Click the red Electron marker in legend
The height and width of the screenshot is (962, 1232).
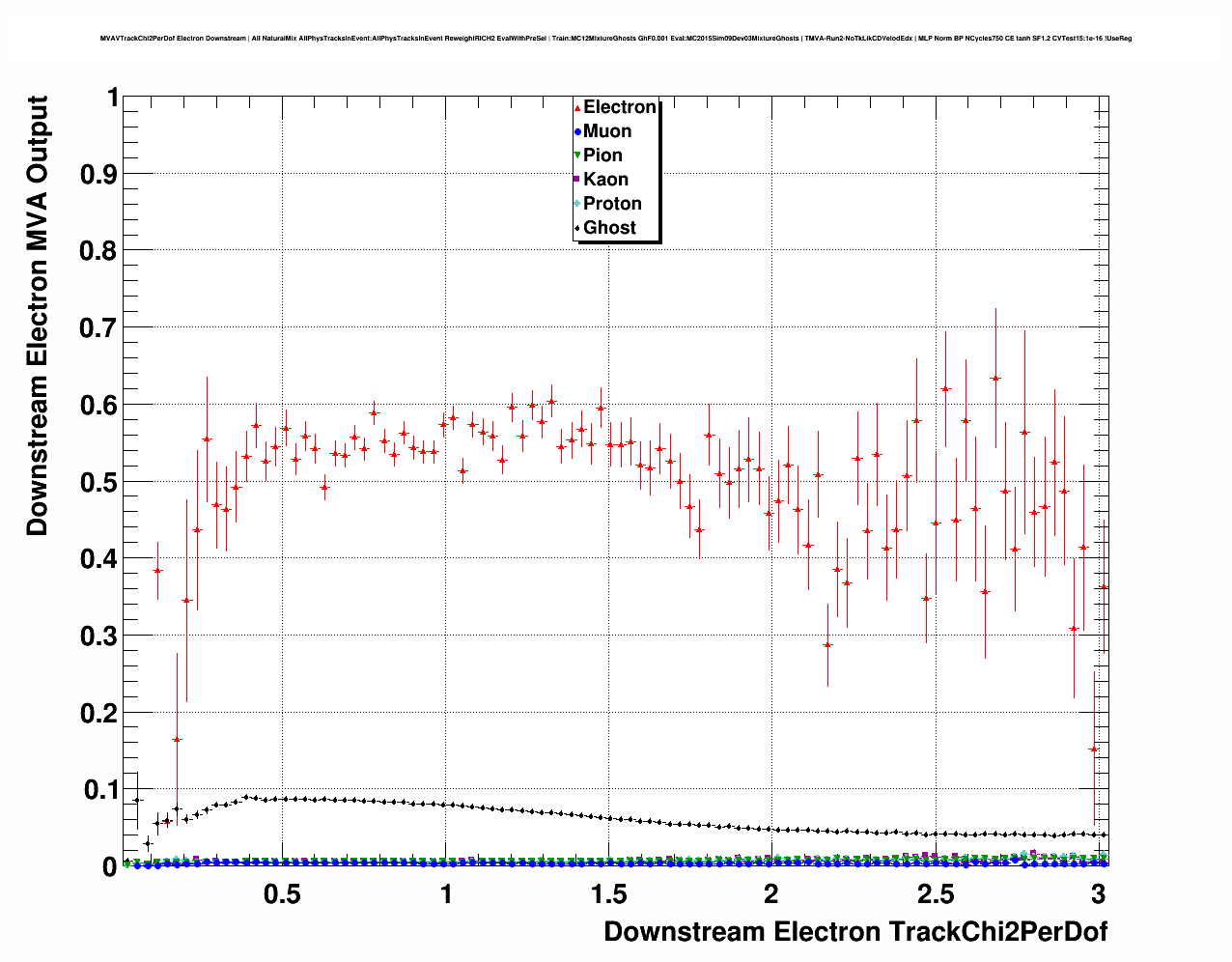coord(577,107)
